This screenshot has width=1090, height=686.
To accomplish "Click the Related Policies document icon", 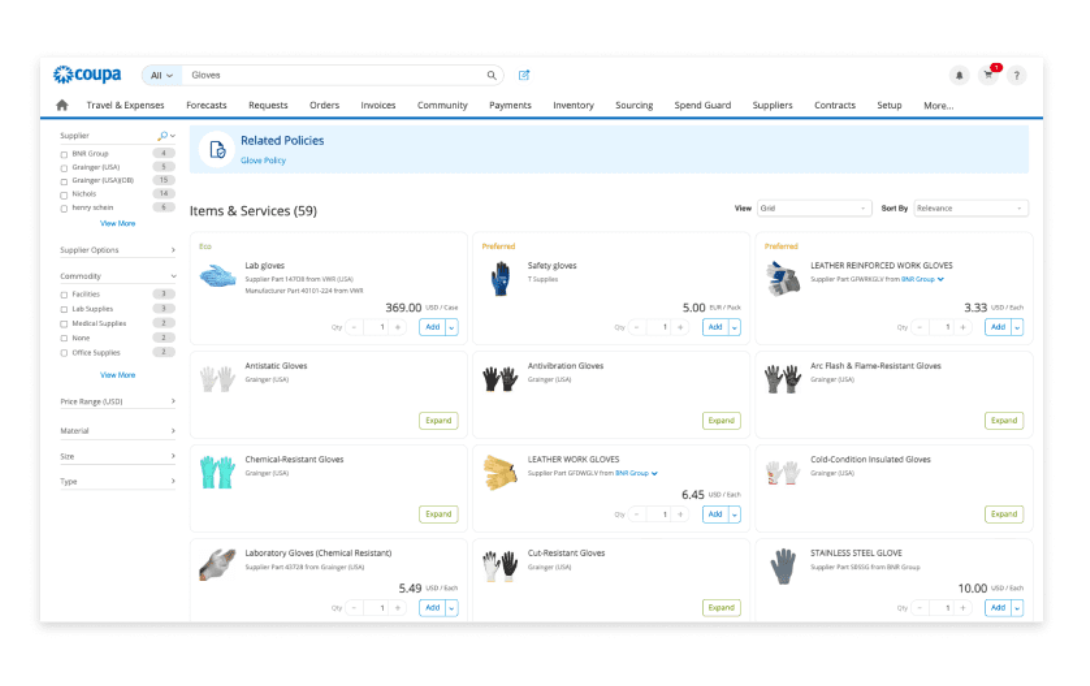I will tap(217, 149).
